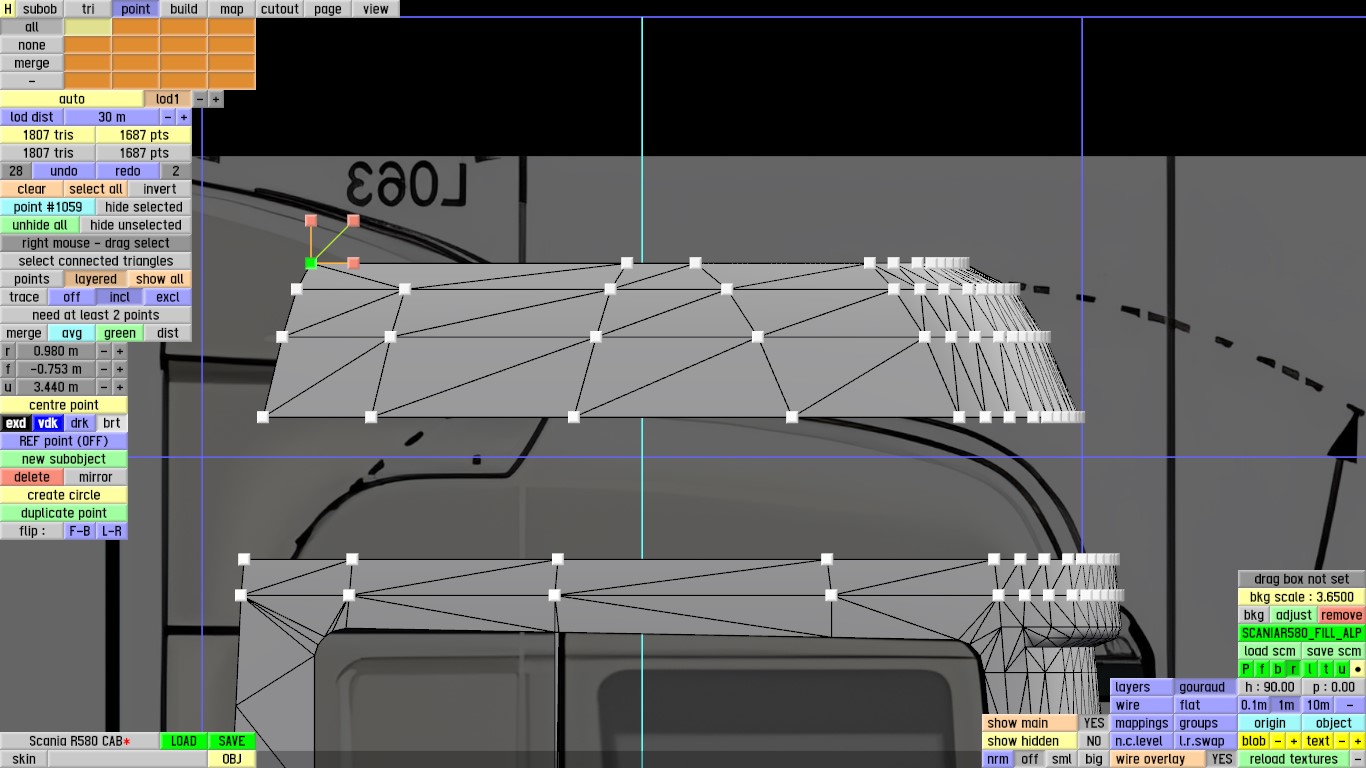
Task: Select the brt brightness option
Action: [x=112, y=423]
